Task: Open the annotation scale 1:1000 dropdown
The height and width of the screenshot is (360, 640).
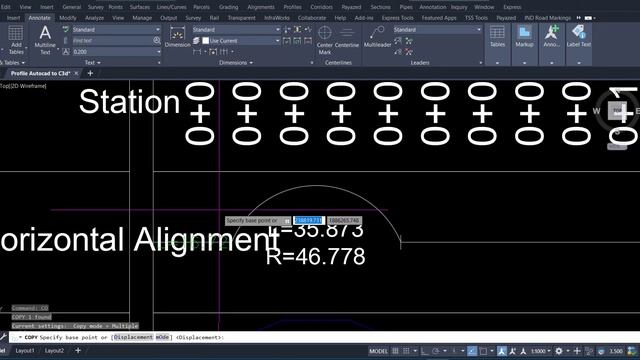Action: pyautogui.click(x=541, y=351)
